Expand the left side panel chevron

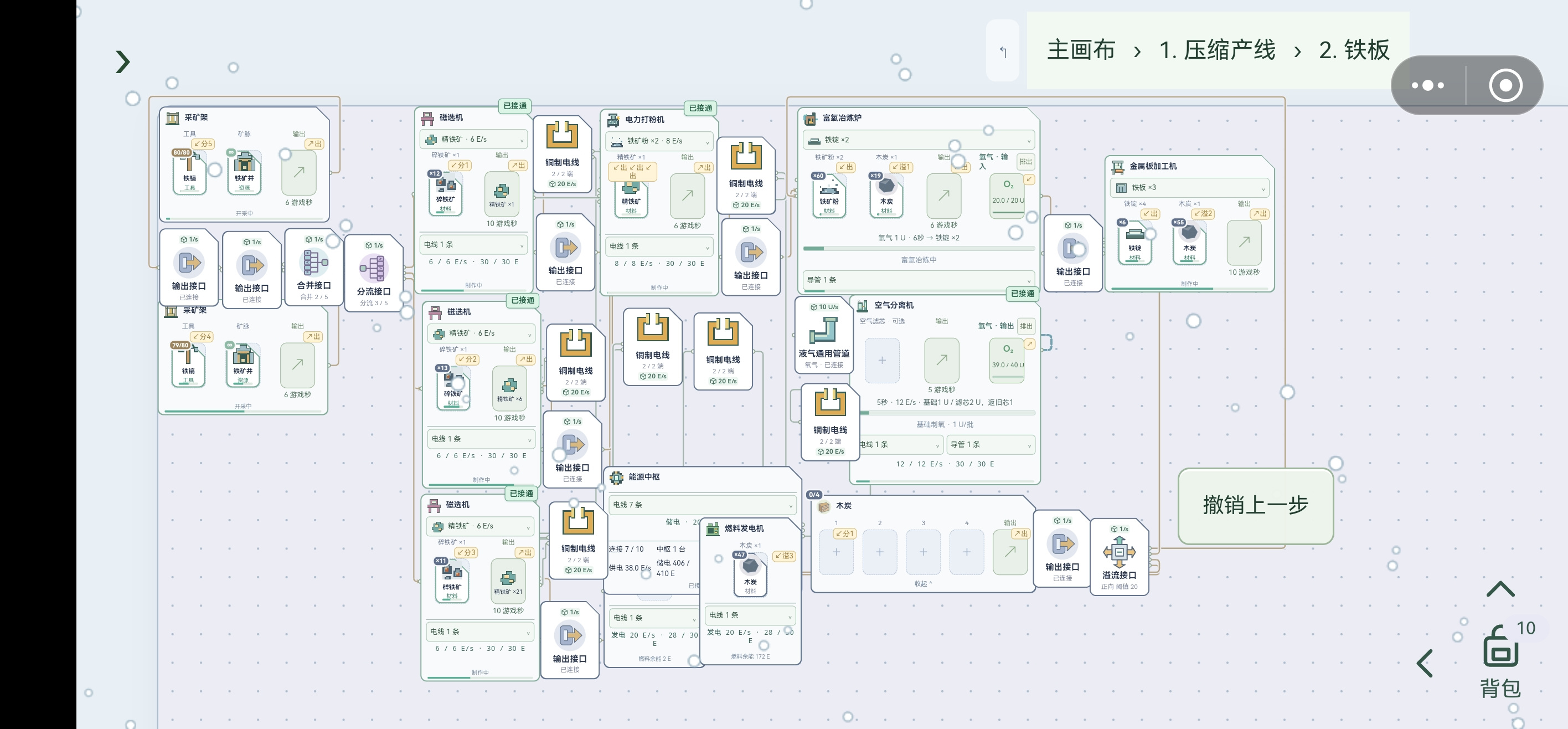122,61
